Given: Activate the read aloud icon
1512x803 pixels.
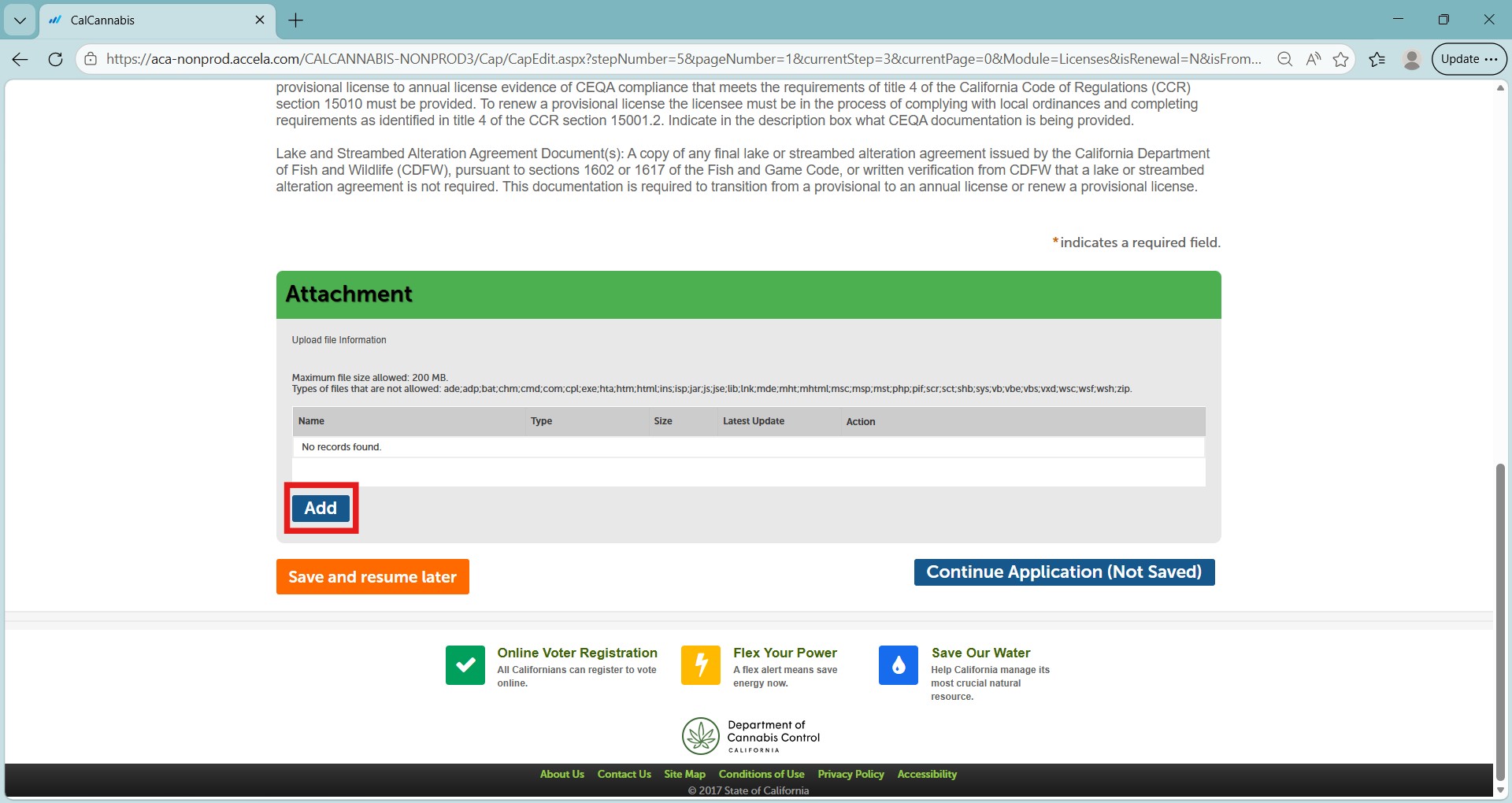Looking at the screenshot, I should click(1313, 59).
